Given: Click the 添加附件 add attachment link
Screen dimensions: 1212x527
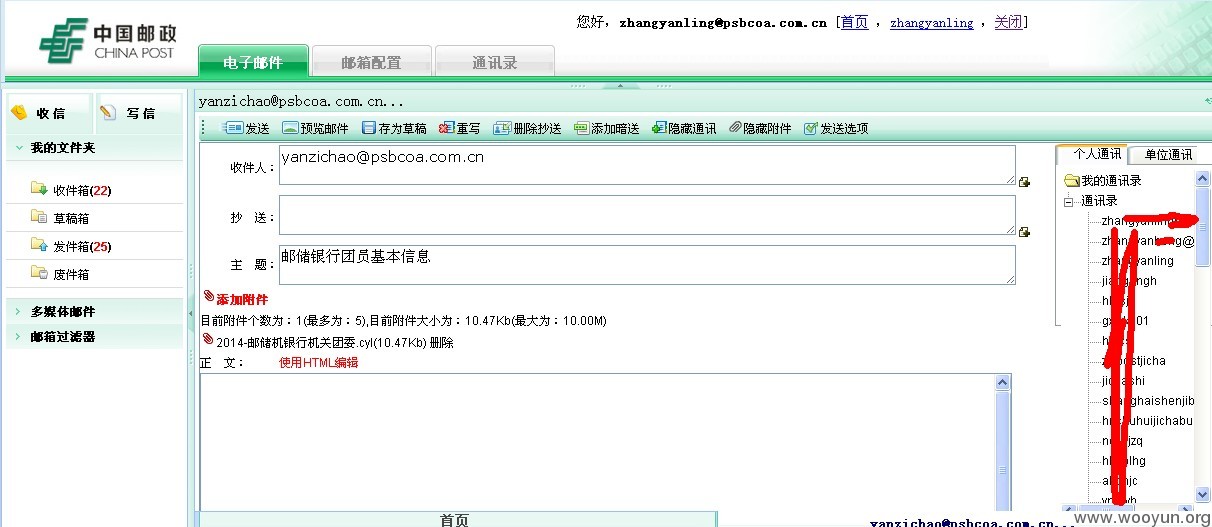Looking at the screenshot, I should point(242,299).
